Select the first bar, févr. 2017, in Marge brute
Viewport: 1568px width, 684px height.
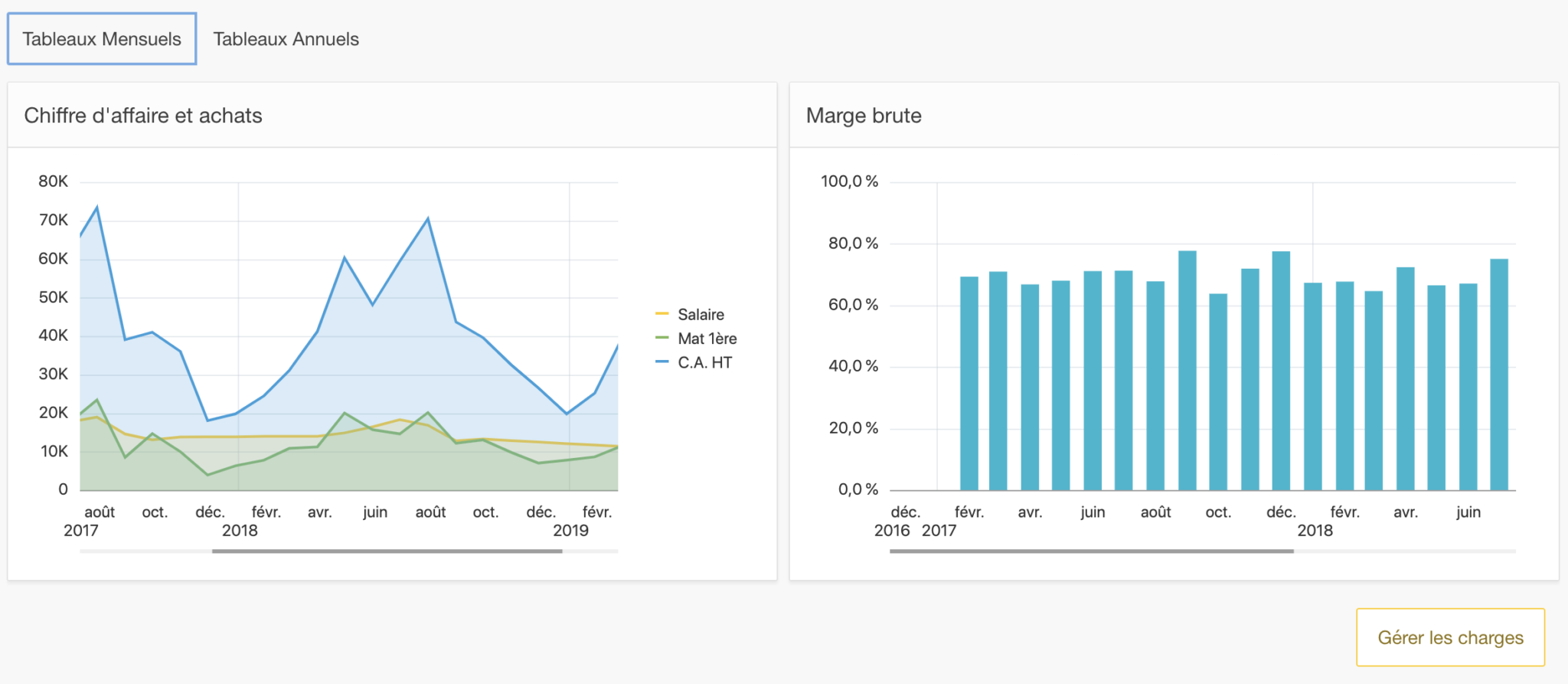pos(969,383)
